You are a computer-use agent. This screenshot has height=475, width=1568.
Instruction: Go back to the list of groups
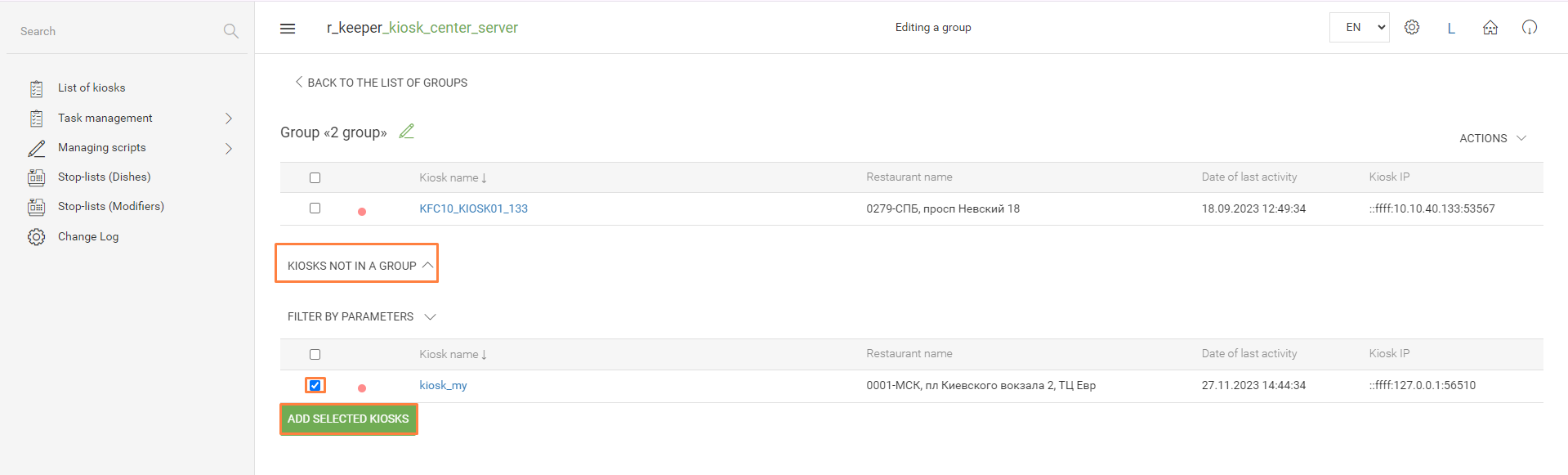pyautogui.click(x=381, y=83)
